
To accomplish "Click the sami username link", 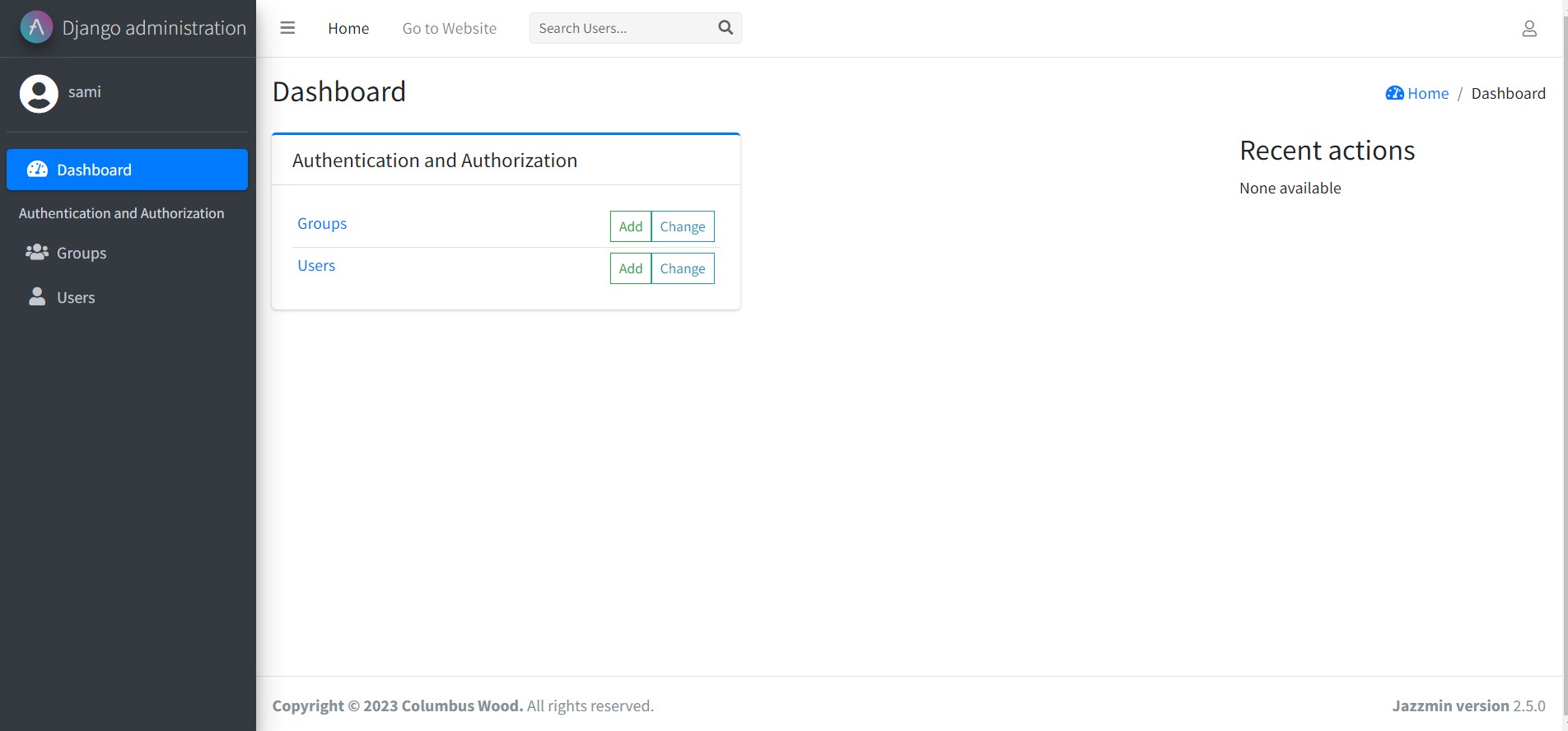I will click(85, 91).
